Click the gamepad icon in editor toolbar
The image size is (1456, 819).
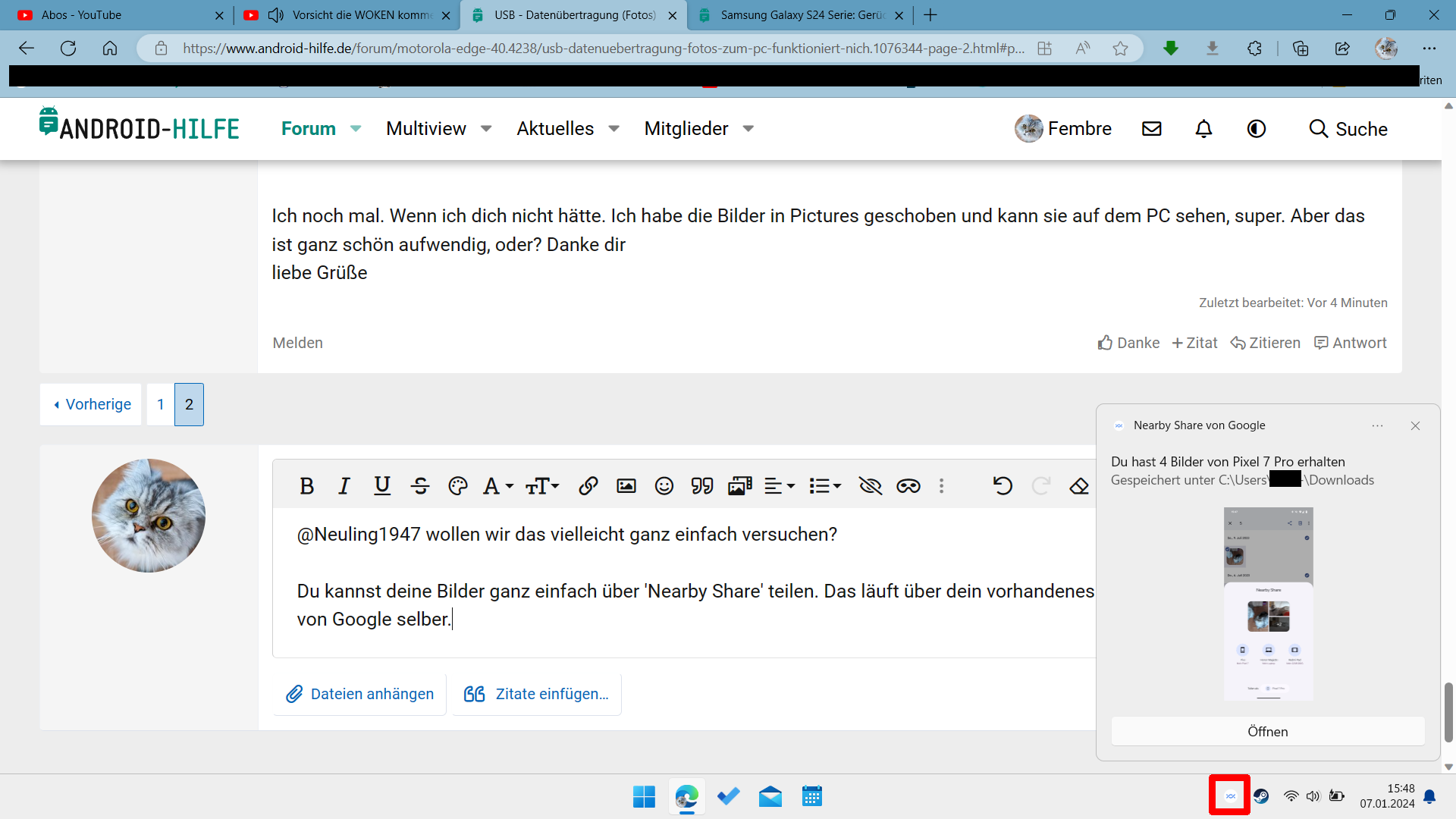pyautogui.click(x=908, y=486)
